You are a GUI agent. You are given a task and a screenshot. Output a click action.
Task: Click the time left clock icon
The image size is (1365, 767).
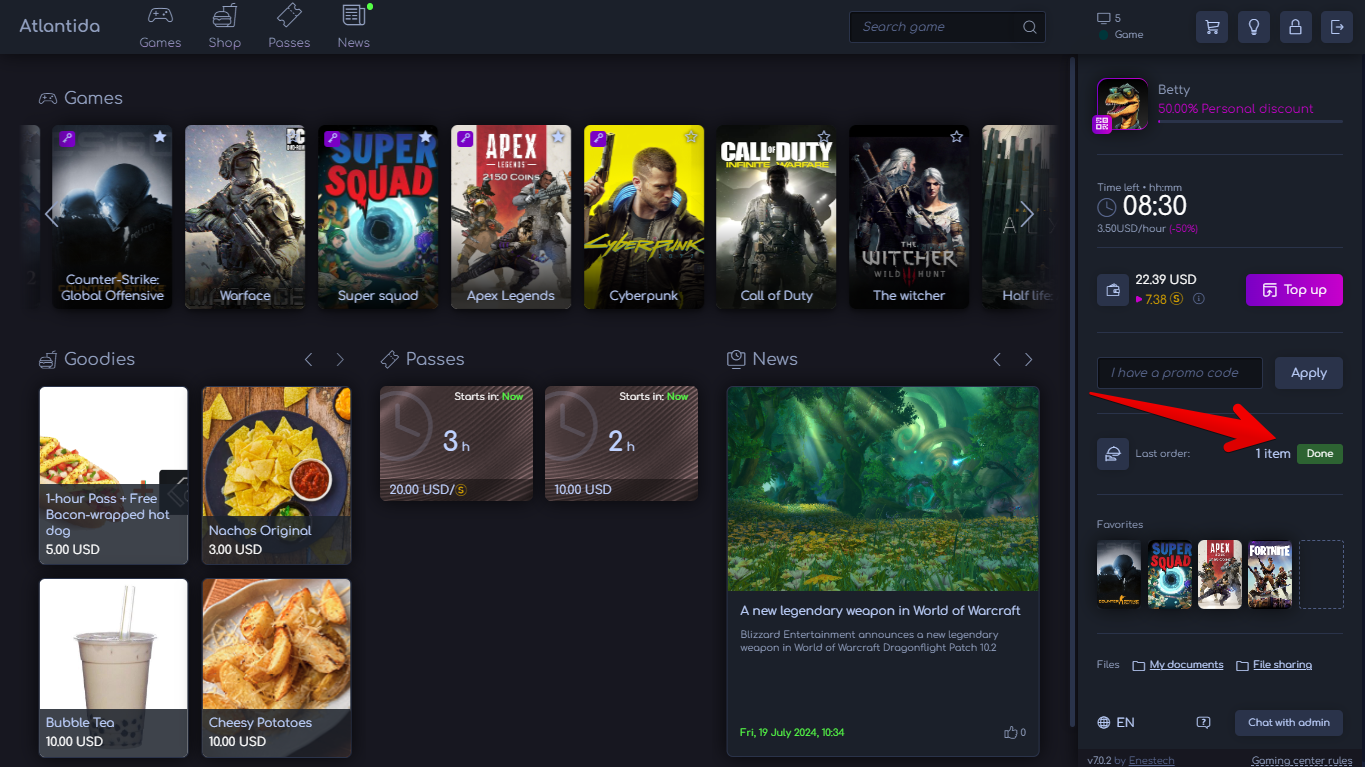pyautogui.click(x=1107, y=208)
